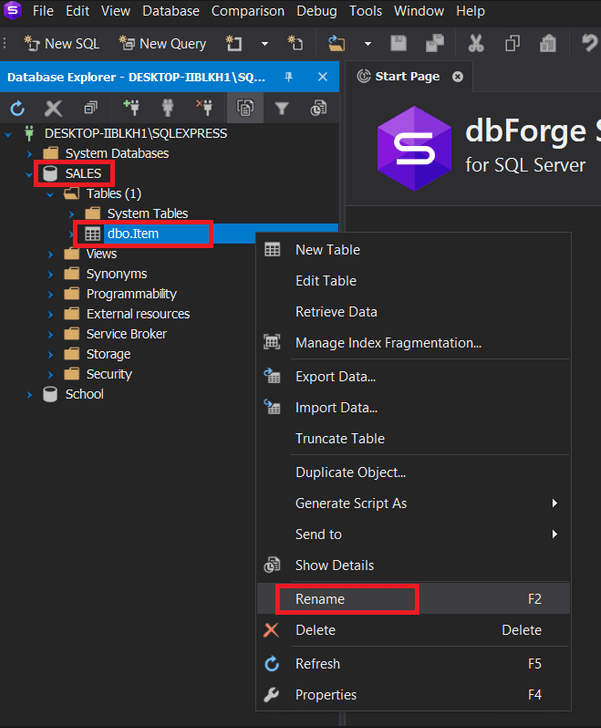Screen dimensions: 601x728
Task: Expand the System Tables folder
Action: (72, 214)
